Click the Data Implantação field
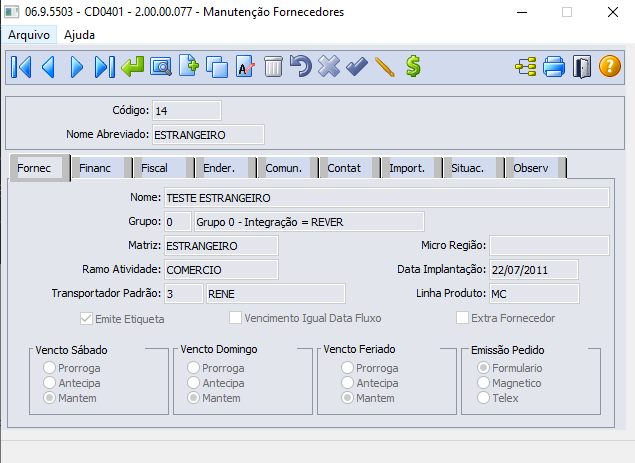This screenshot has height=463, width=635. tap(534, 269)
